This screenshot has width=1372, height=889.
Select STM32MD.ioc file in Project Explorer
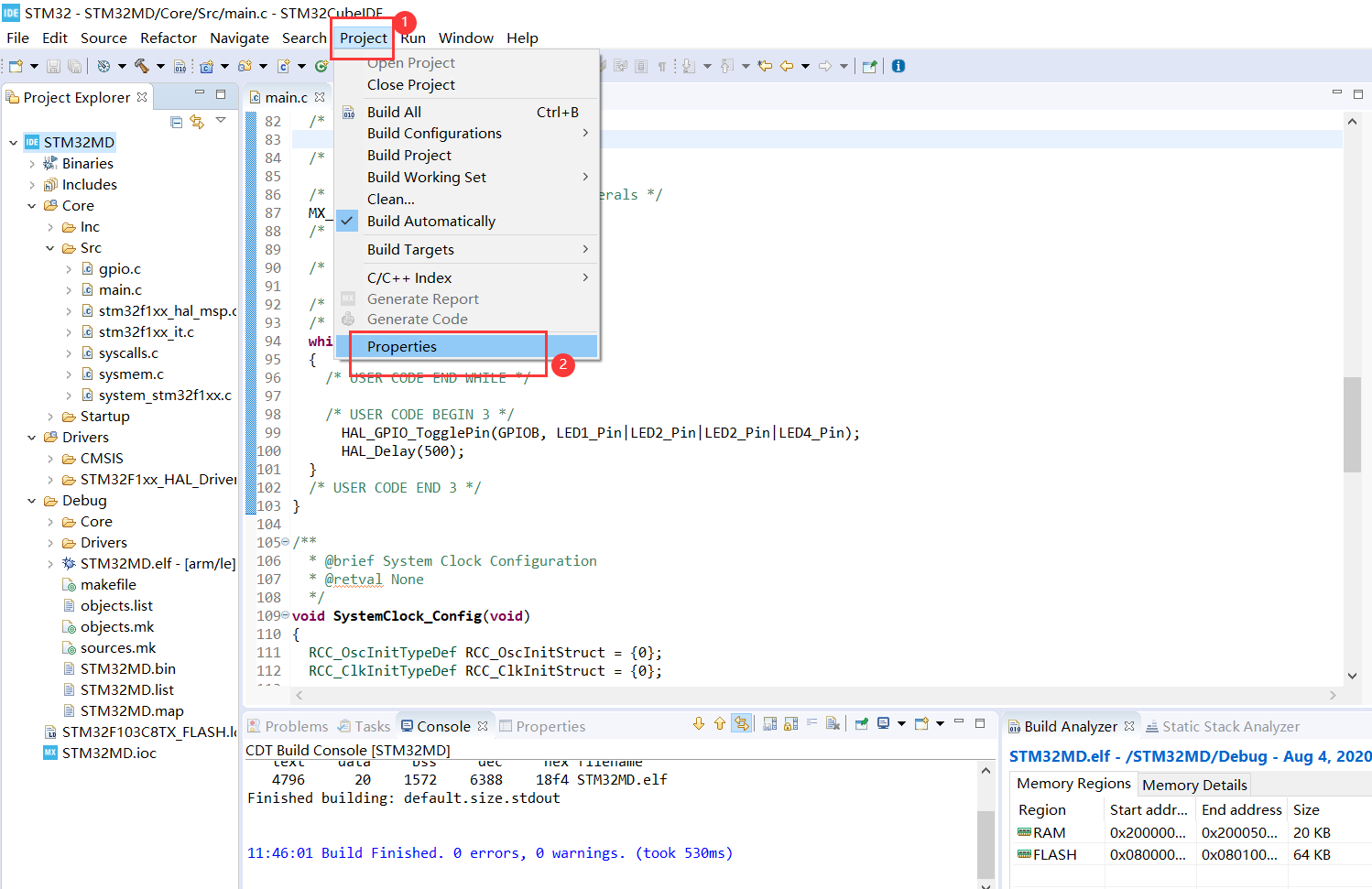(x=109, y=753)
